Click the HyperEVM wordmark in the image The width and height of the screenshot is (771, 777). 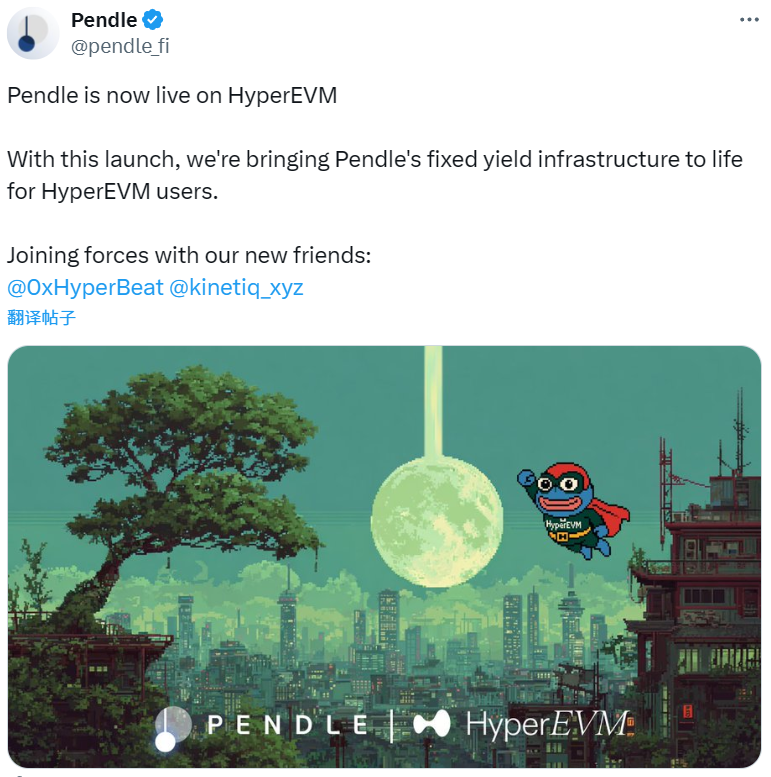click(549, 725)
